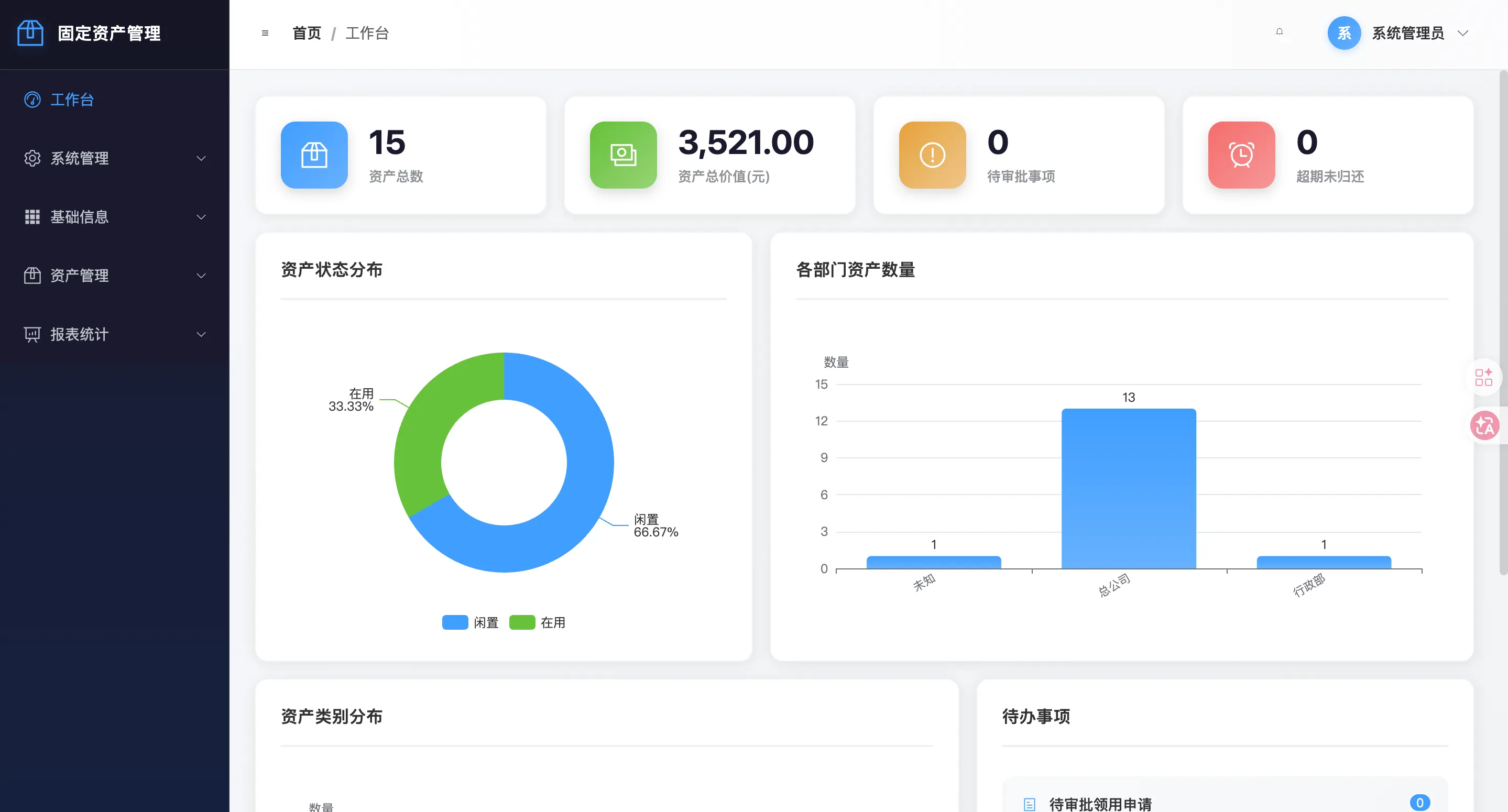Click the document icon beside 待审批领用申请
The image size is (1508, 812).
(x=1030, y=804)
